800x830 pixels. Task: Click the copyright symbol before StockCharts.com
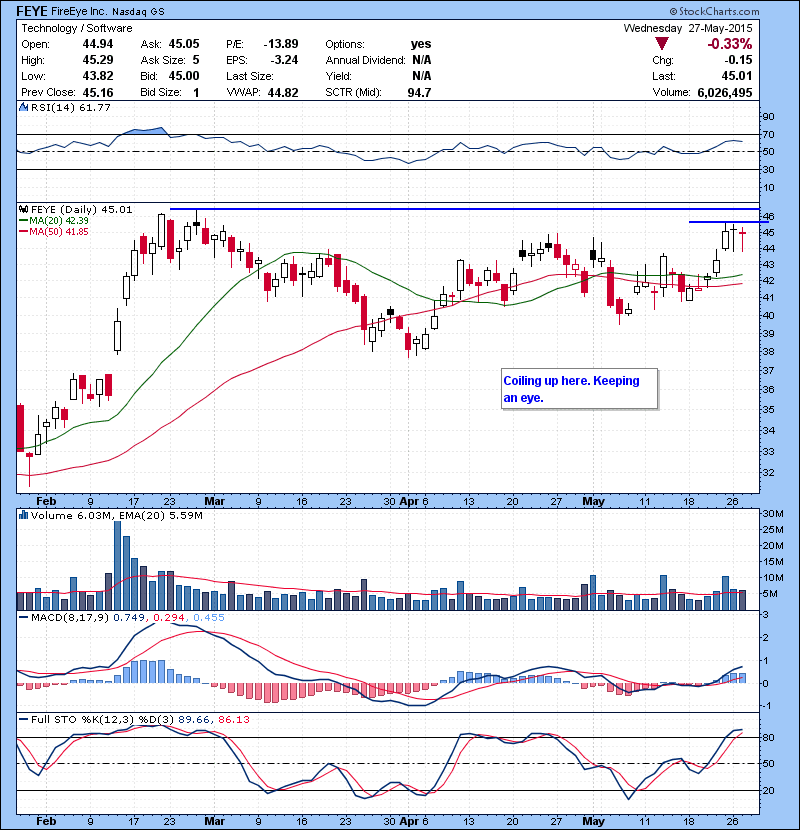tap(673, 11)
